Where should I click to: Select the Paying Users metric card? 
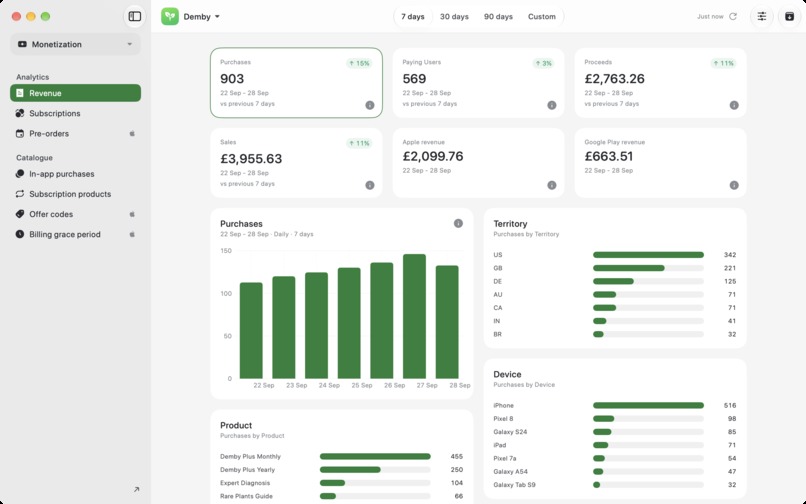(x=478, y=83)
